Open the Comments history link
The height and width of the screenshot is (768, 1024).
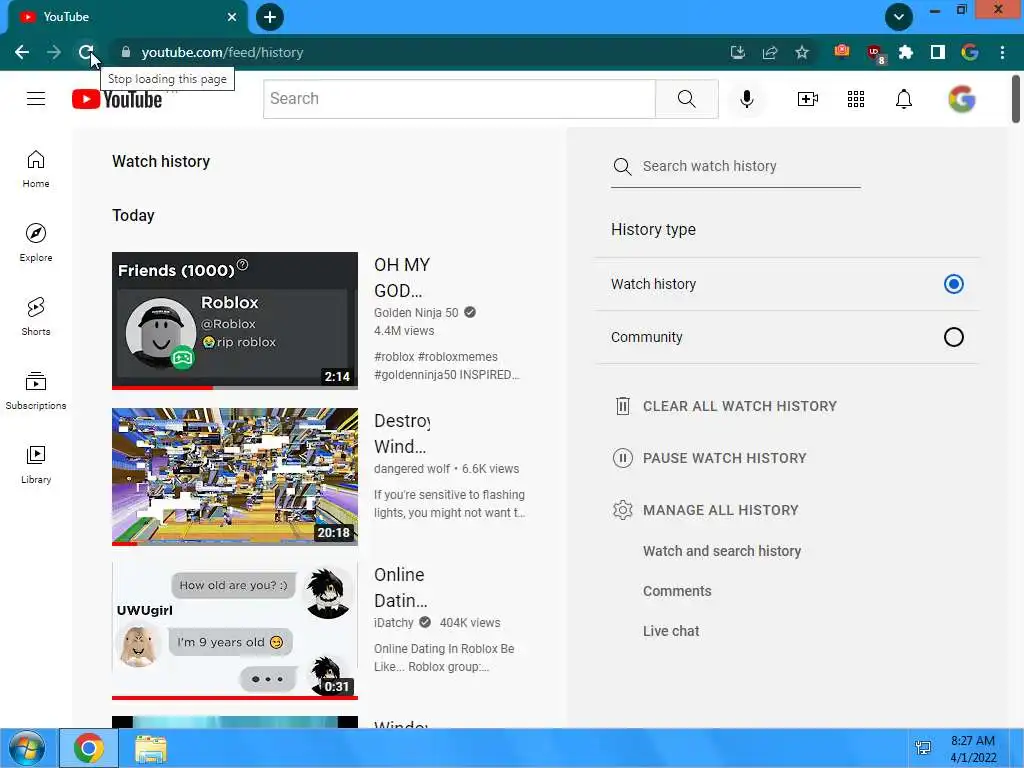[677, 591]
